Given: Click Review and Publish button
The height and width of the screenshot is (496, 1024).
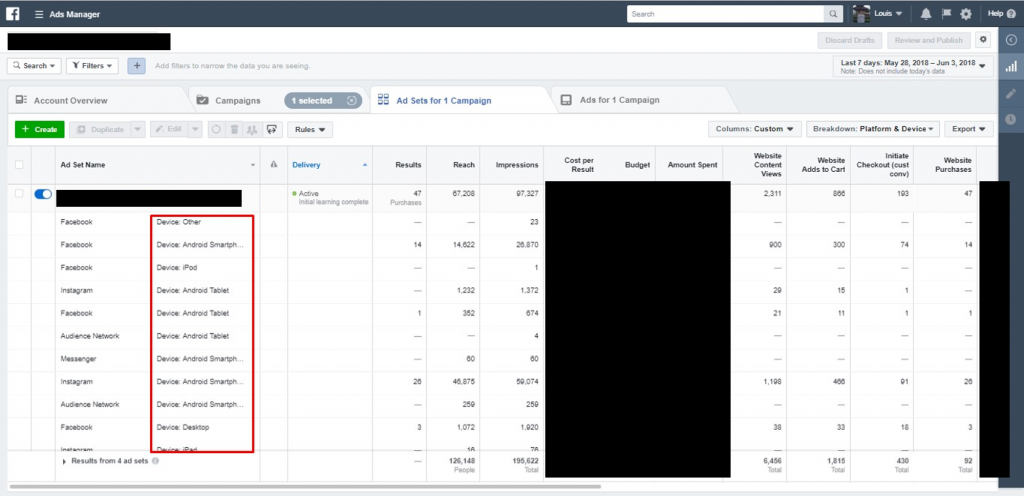Looking at the screenshot, I should point(929,40).
